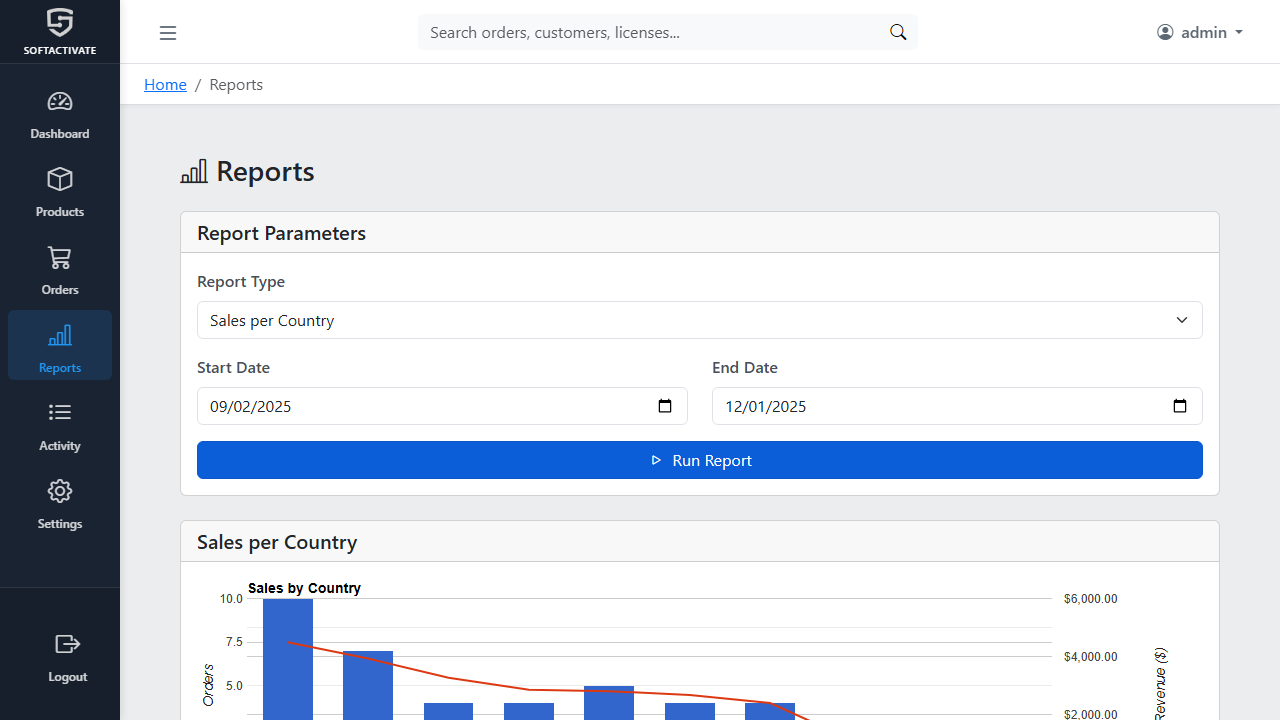Click the SoftActivate logo icon
1280x720 pixels.
(60, 24)
